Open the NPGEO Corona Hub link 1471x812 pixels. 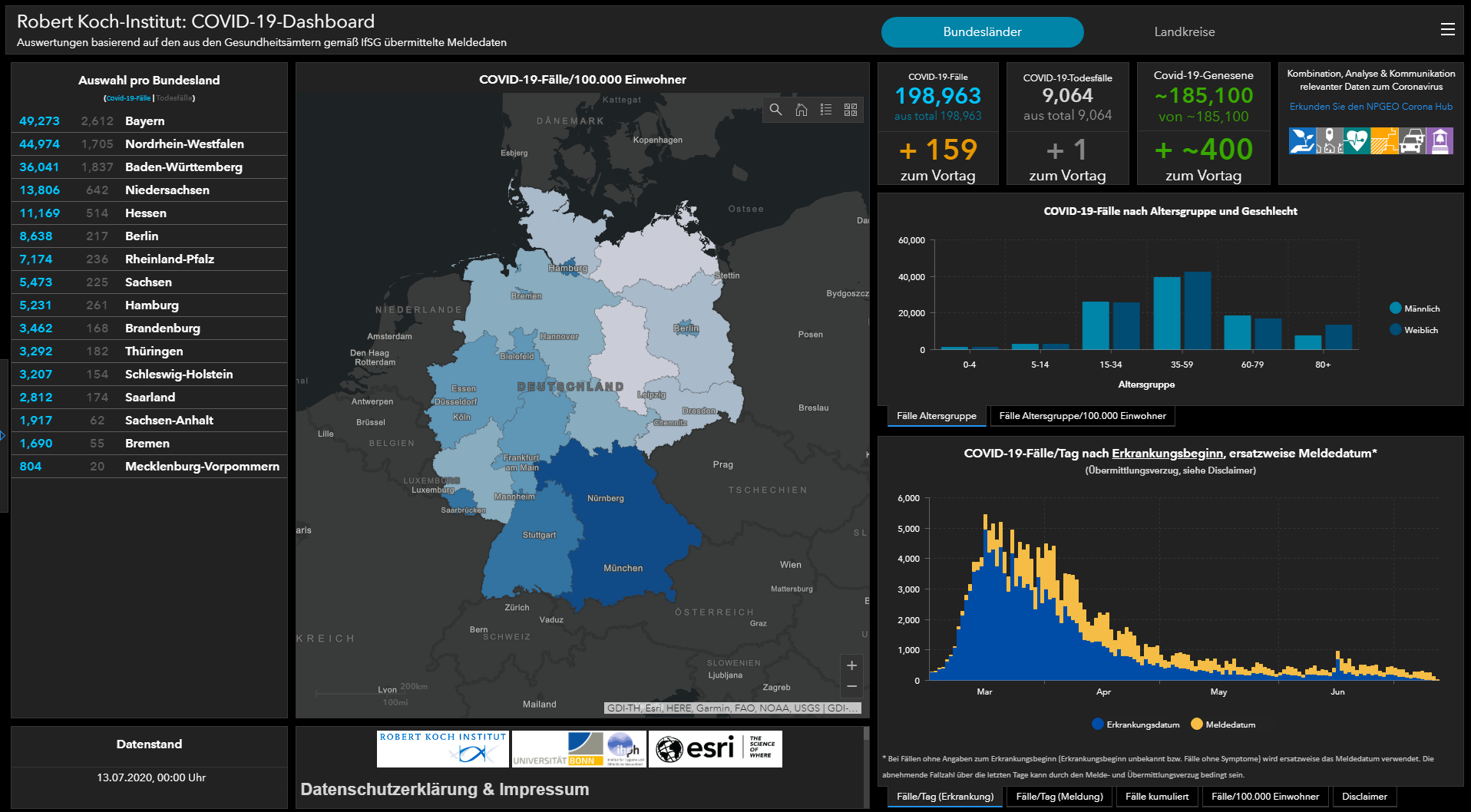coord(1370,107)
